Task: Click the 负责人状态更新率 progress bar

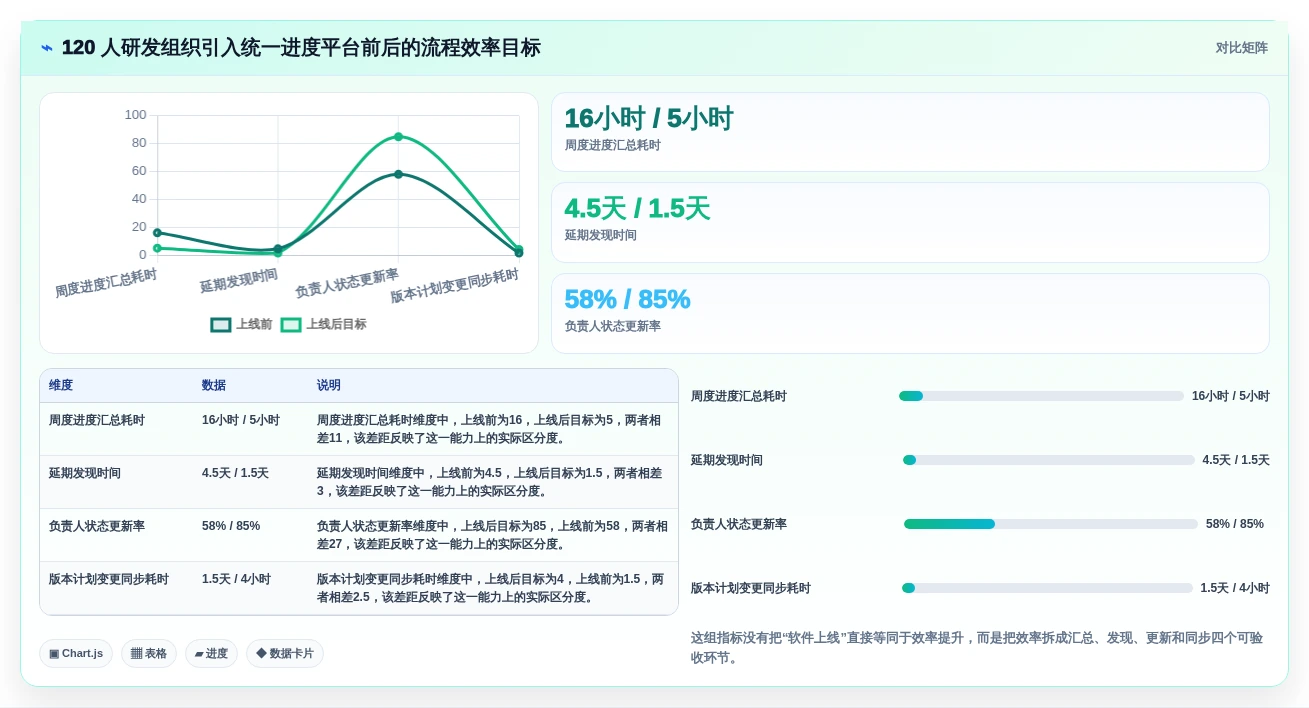Action: pyautogui.click(x=1051, y=524)
